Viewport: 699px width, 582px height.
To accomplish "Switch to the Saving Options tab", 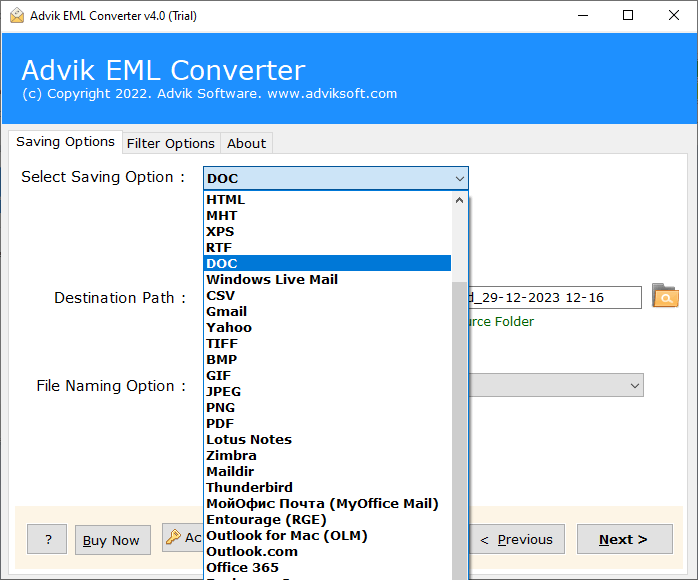I will point(65,142).
